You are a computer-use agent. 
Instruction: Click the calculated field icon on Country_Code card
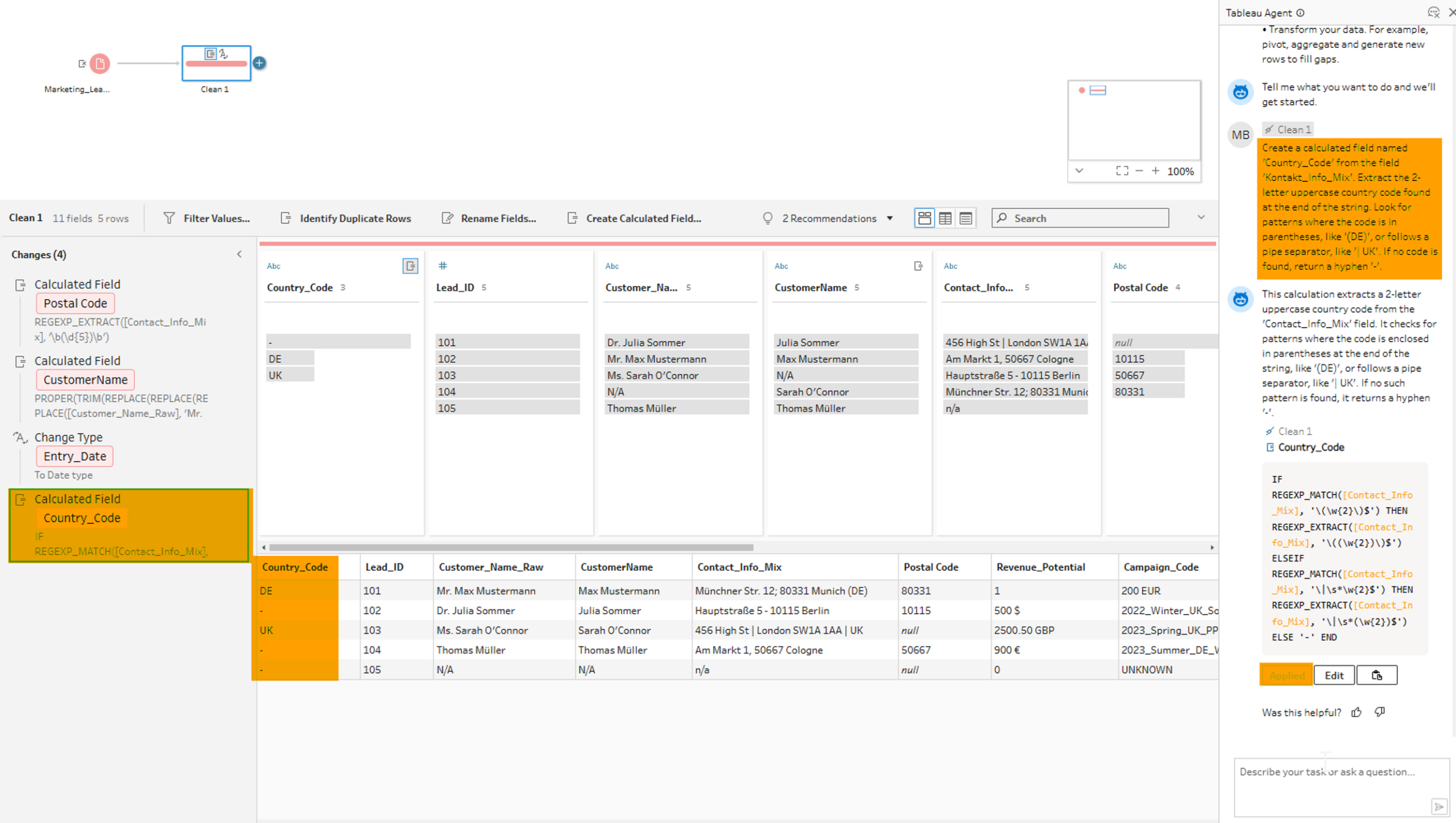(x=410, y=266)
